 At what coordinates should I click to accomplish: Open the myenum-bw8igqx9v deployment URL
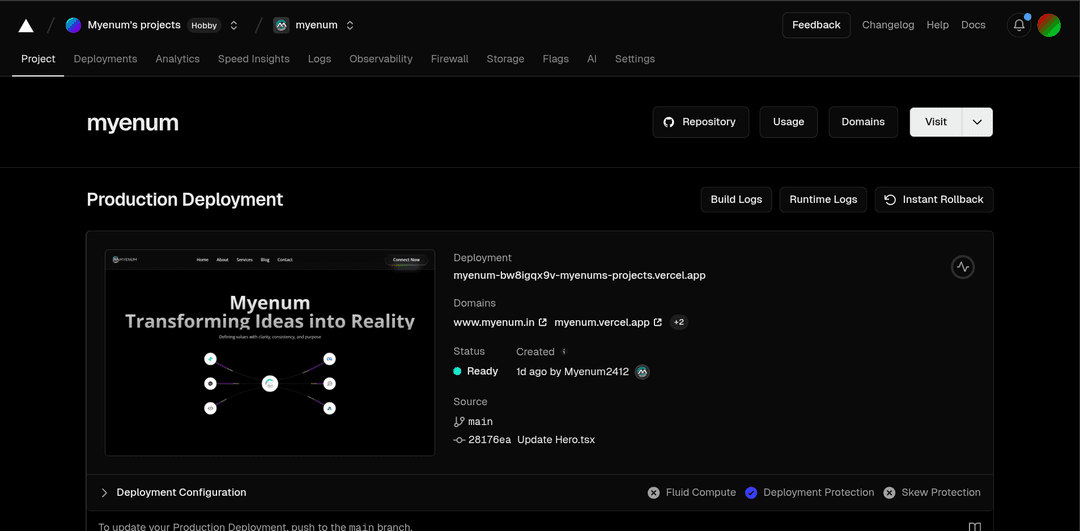coord(579,275)
